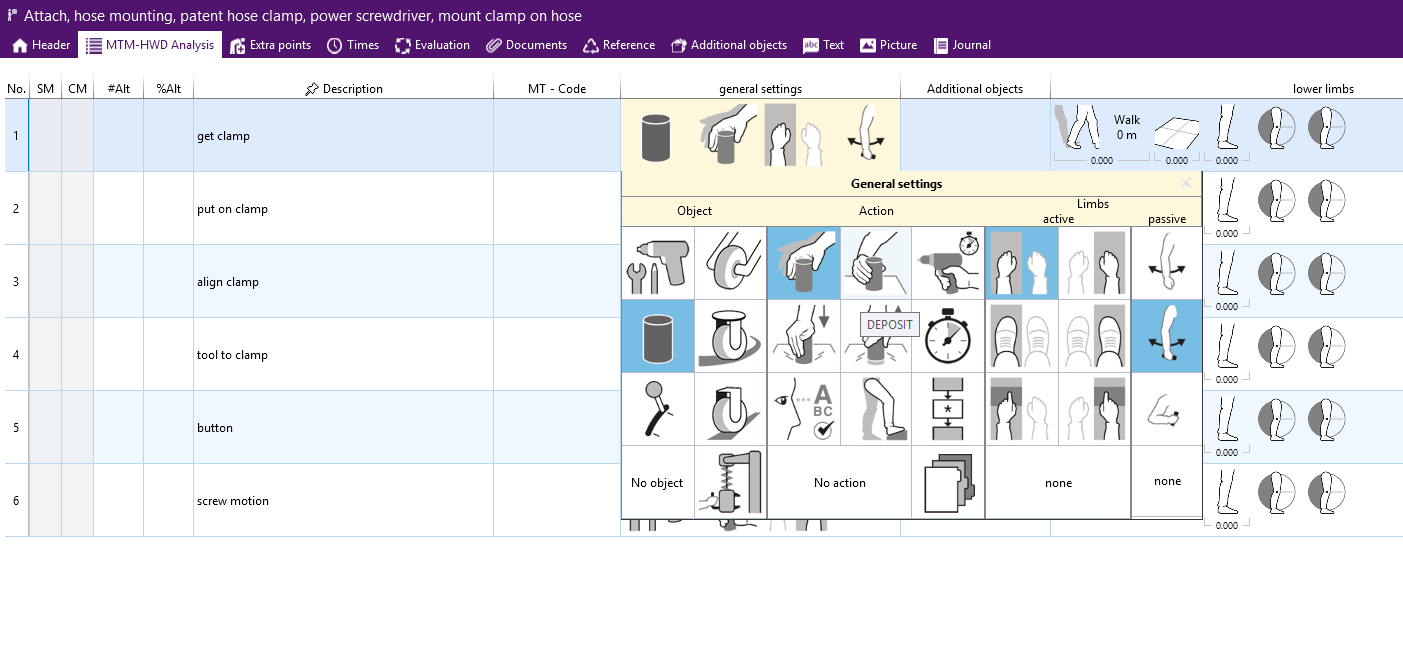The width and height of the screenshot is (1403, 645).
Task: Choose the cylinder container object icon
Action: click(658, 336)
